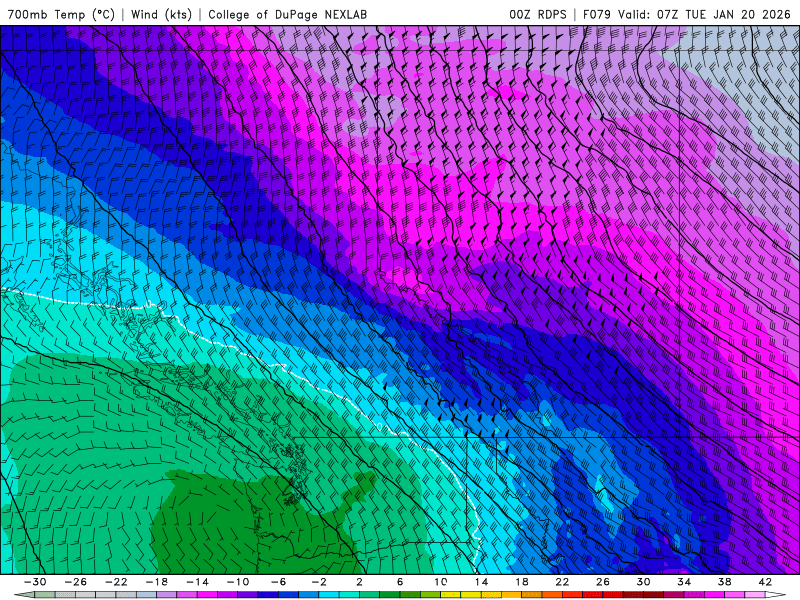Click the '00Z RDPS' model run label
The height and width of the screenshot is (600, 800).
[538, 14]
